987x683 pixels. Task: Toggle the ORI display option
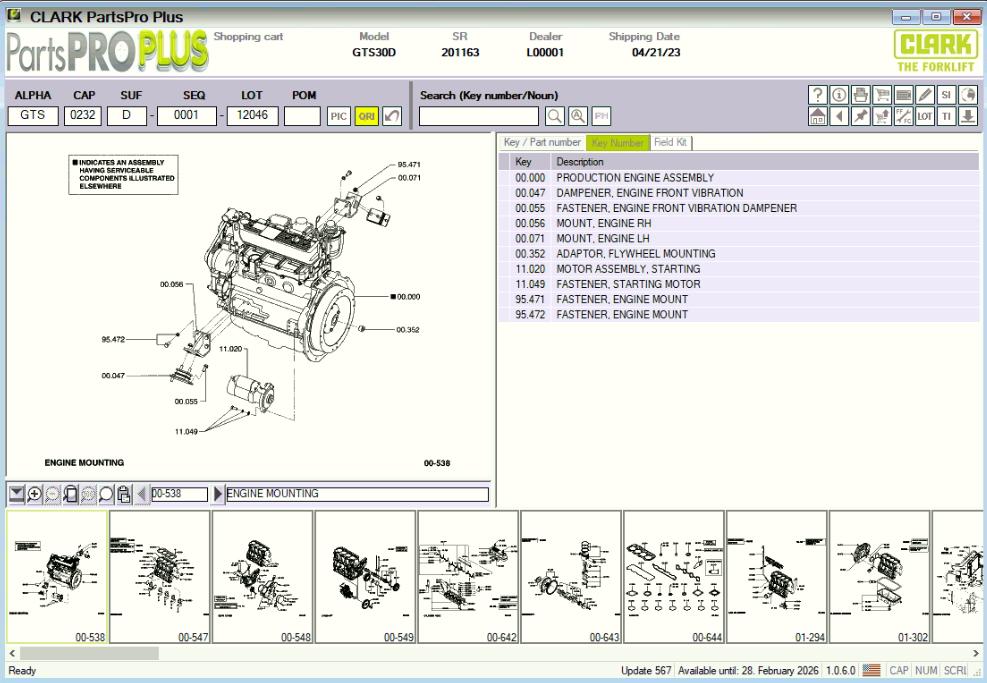pyautogui.click(x=367, y=115)
